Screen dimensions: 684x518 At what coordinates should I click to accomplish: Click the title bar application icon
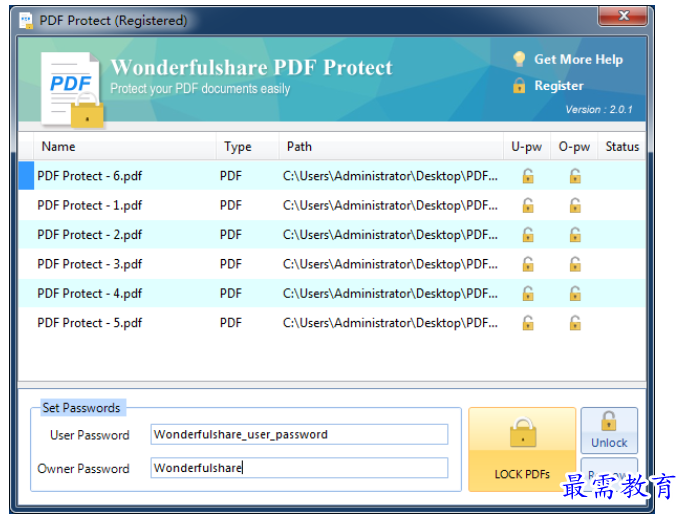[x=26, y=21]
